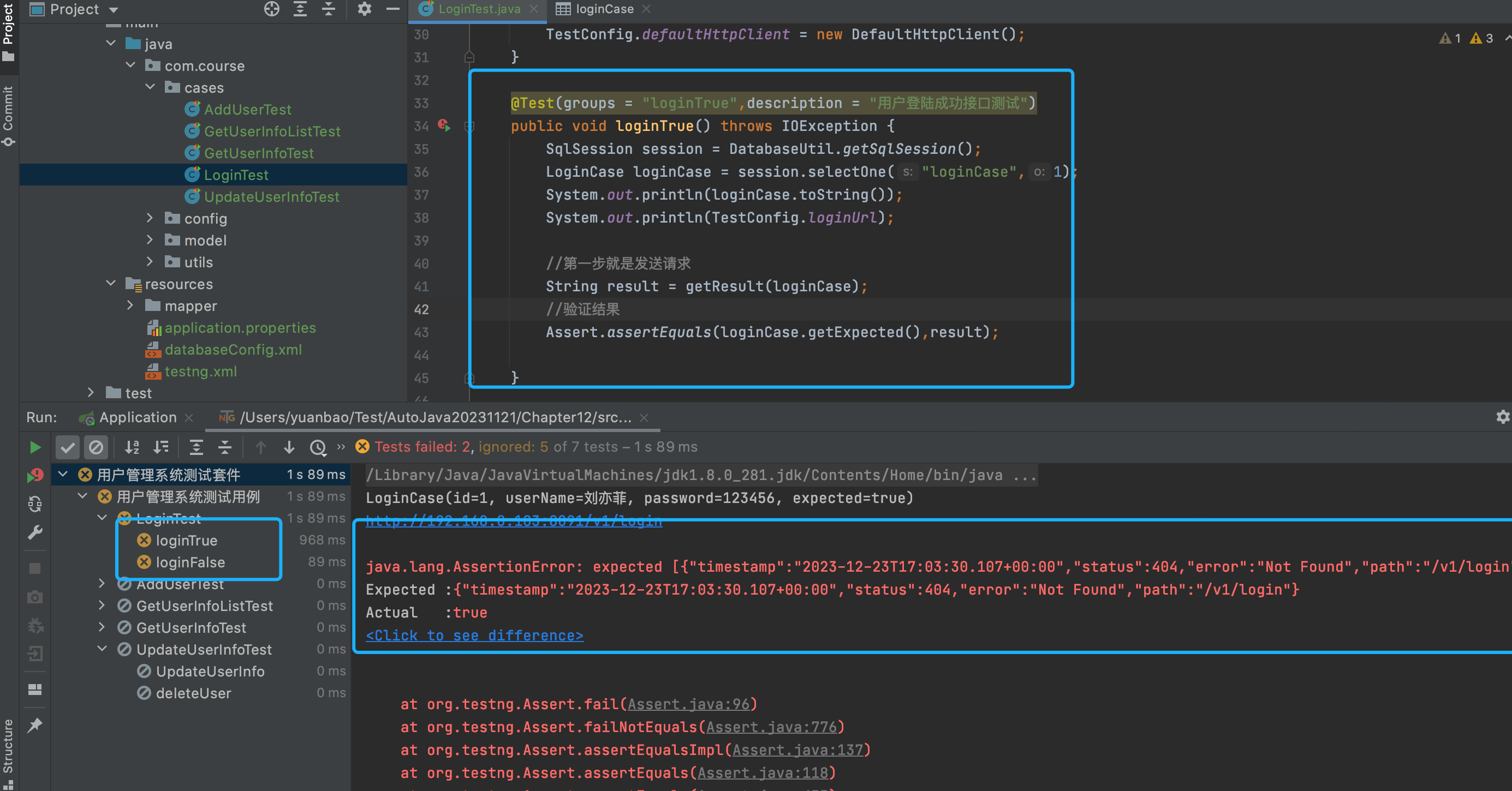Image resolution: width=1512 pixels, height=791 pixels.
Task: Click Rerun Failed Tests icon
Action: coord(34,475)
